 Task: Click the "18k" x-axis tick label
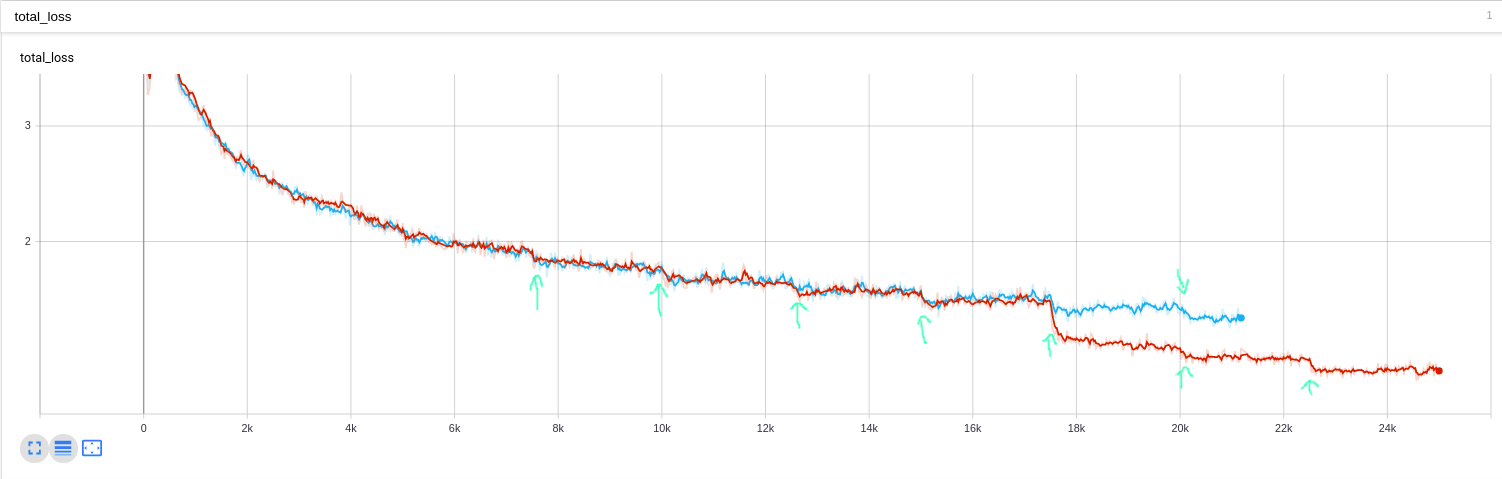click(1076, 428)
